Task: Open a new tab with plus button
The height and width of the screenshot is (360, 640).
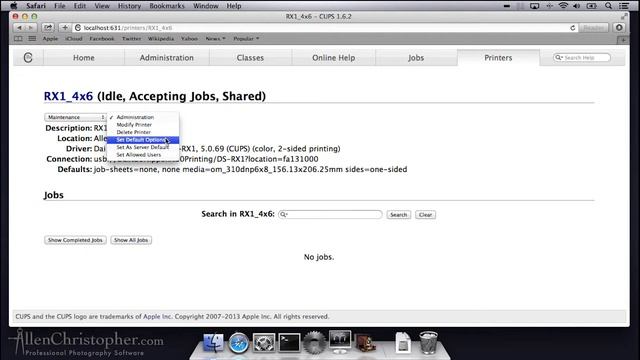Action: pyautogui.click(x=623, y=40)
